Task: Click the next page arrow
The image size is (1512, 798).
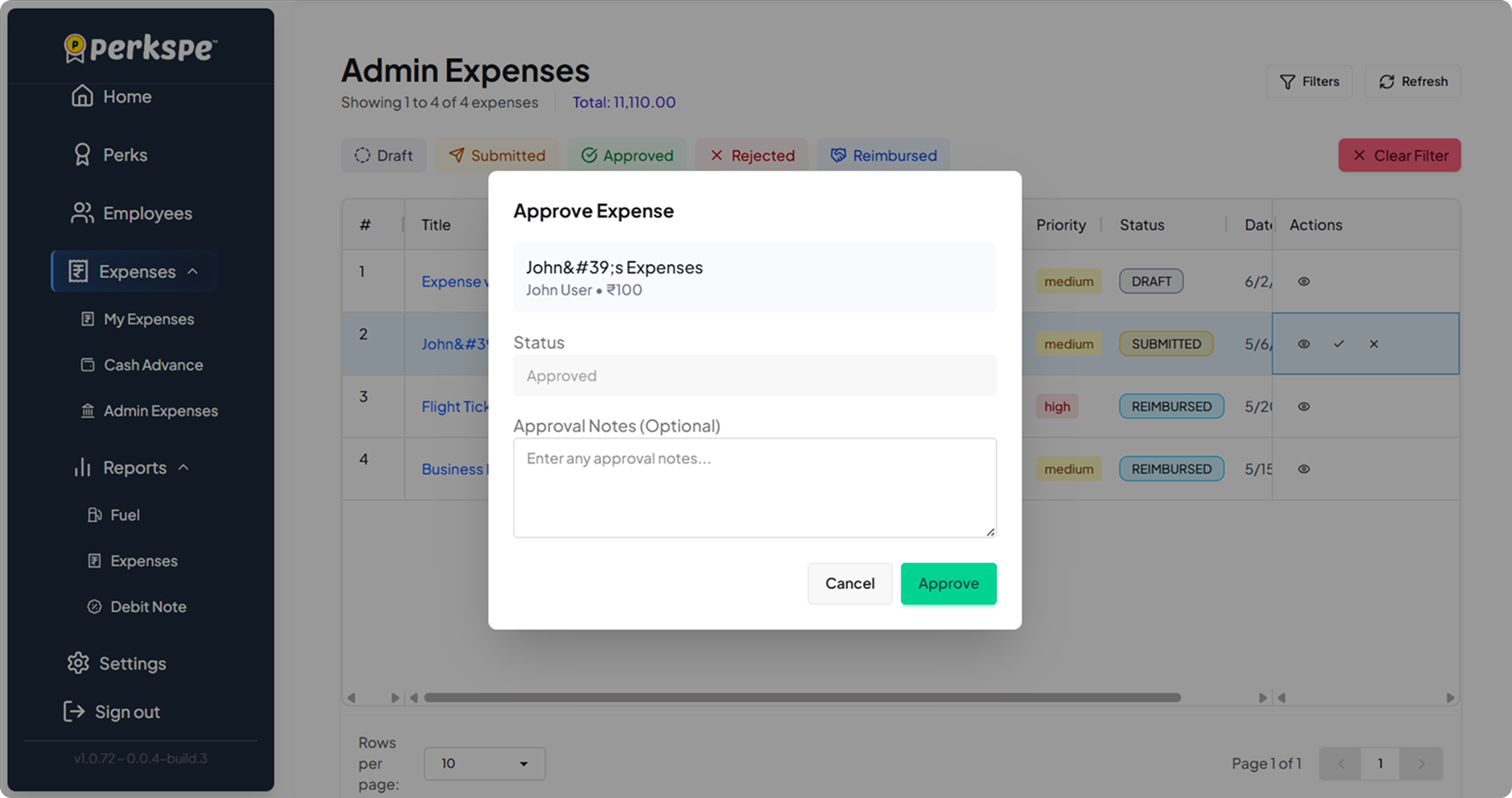Action: [1421, 764]
